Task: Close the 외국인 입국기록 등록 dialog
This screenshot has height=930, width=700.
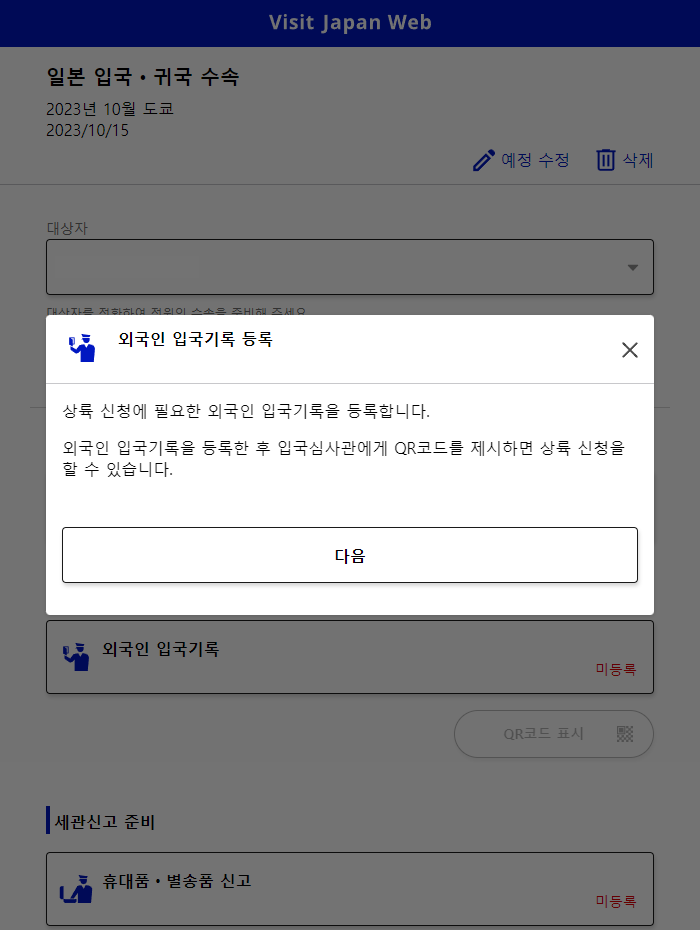Action: (x=630, y=350)
